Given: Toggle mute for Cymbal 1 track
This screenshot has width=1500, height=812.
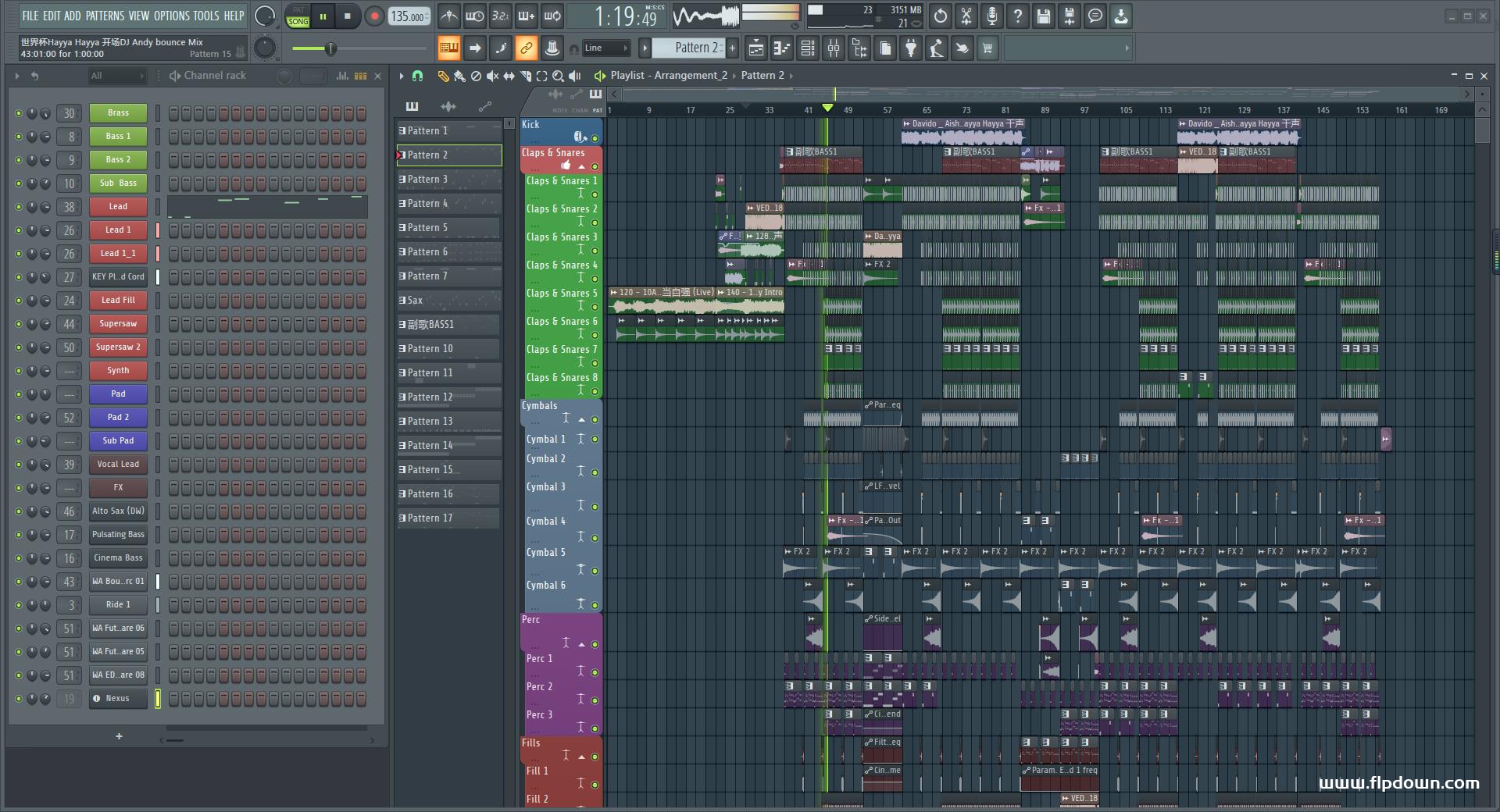Looking at the screenshot, I should (x=595, y=440).
